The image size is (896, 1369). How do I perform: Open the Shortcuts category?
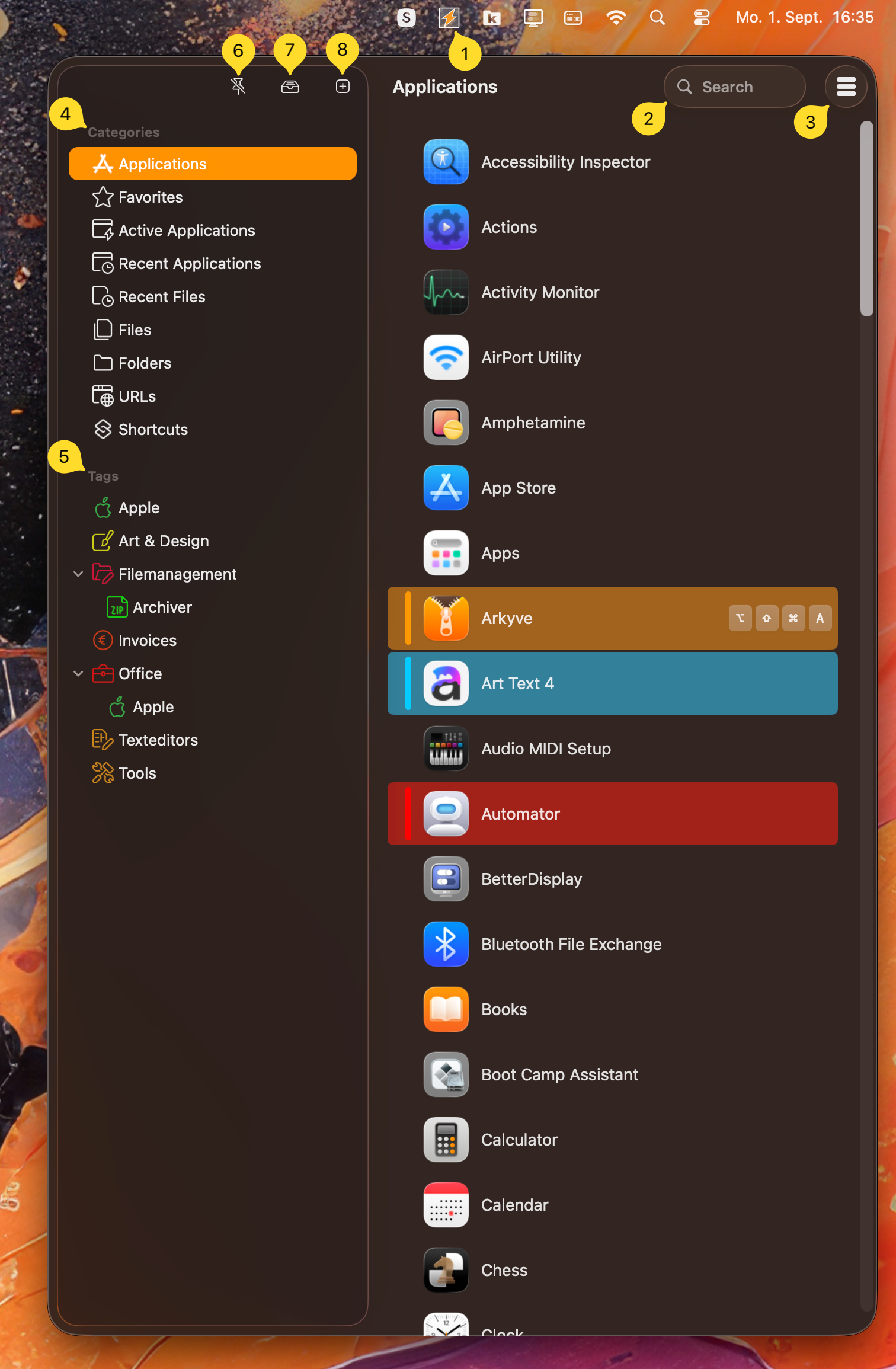(213, 429)
